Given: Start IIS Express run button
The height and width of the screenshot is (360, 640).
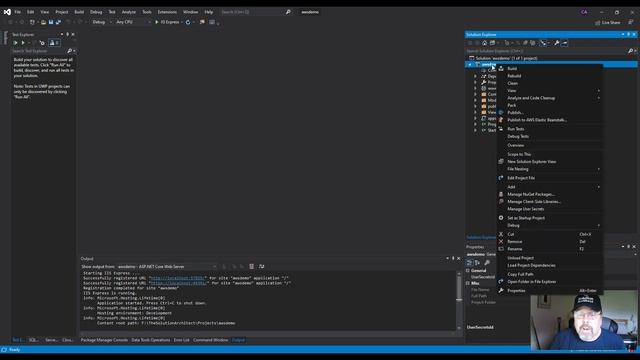Looking at the screenshot, I should point(167,22).
